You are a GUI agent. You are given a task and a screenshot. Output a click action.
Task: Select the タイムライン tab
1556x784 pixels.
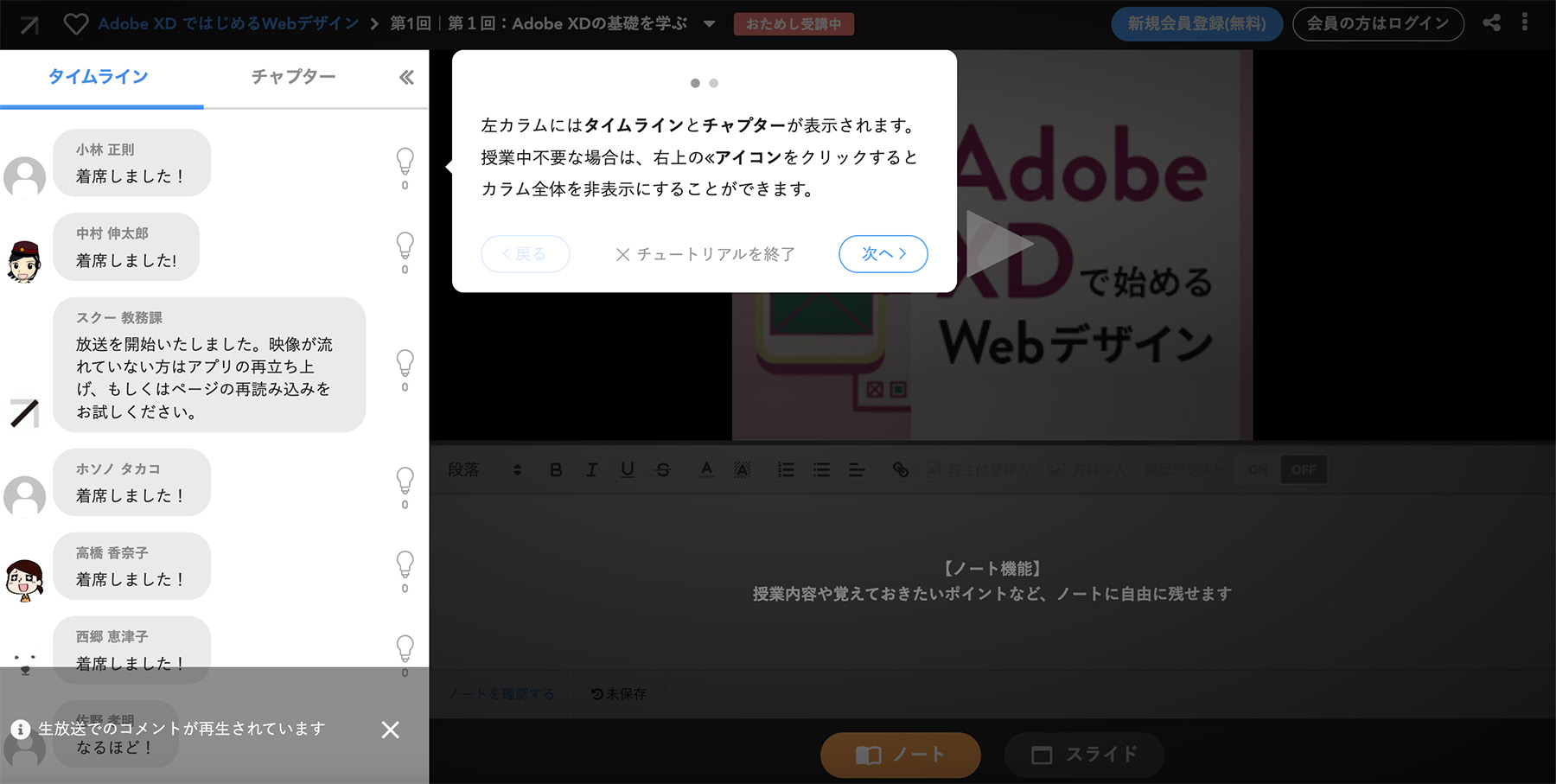pyautogui.click(x=101, y=77)
